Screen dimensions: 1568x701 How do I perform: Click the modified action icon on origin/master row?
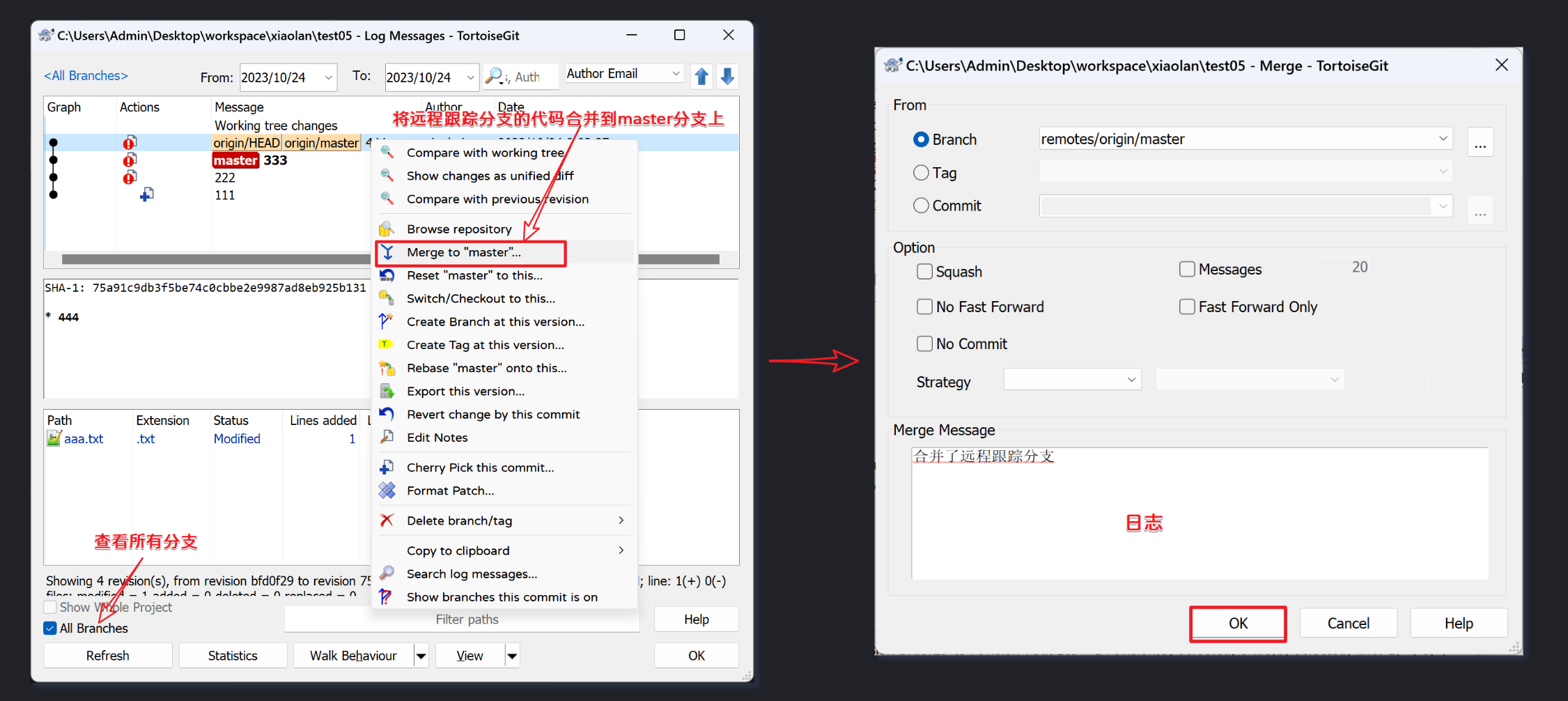click(130, 142)
